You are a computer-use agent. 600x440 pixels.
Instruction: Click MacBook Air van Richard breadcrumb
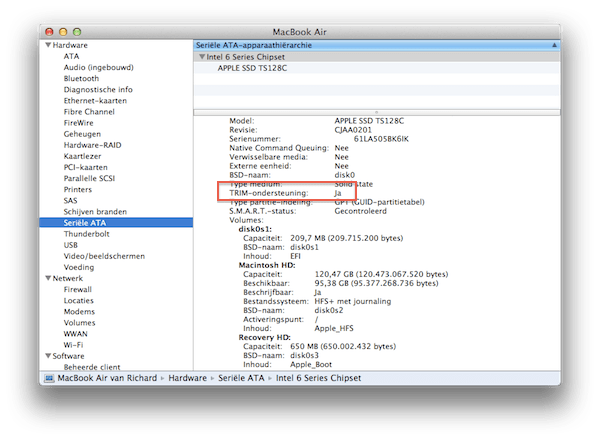(107, 378)
